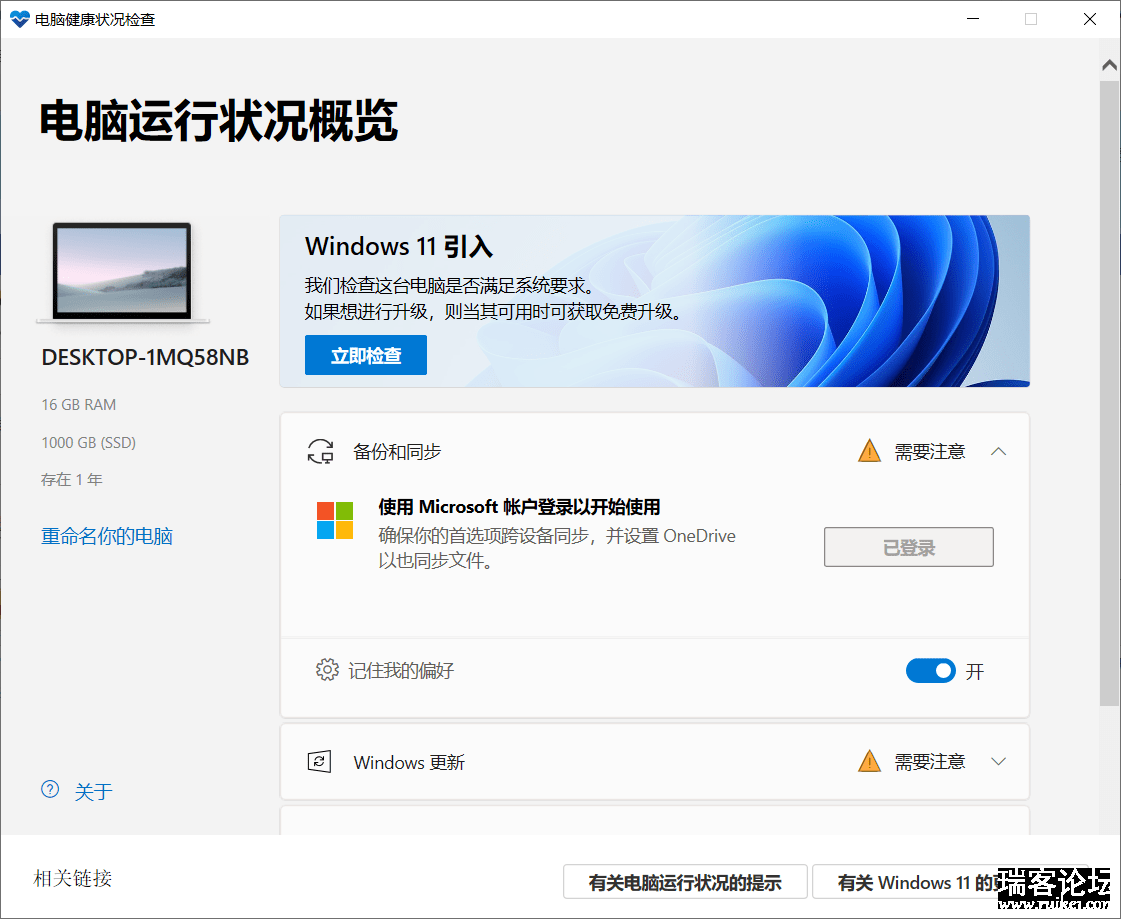
Task: Click the DESKTOP-1MQ58NB computer name
Action: 145,357
